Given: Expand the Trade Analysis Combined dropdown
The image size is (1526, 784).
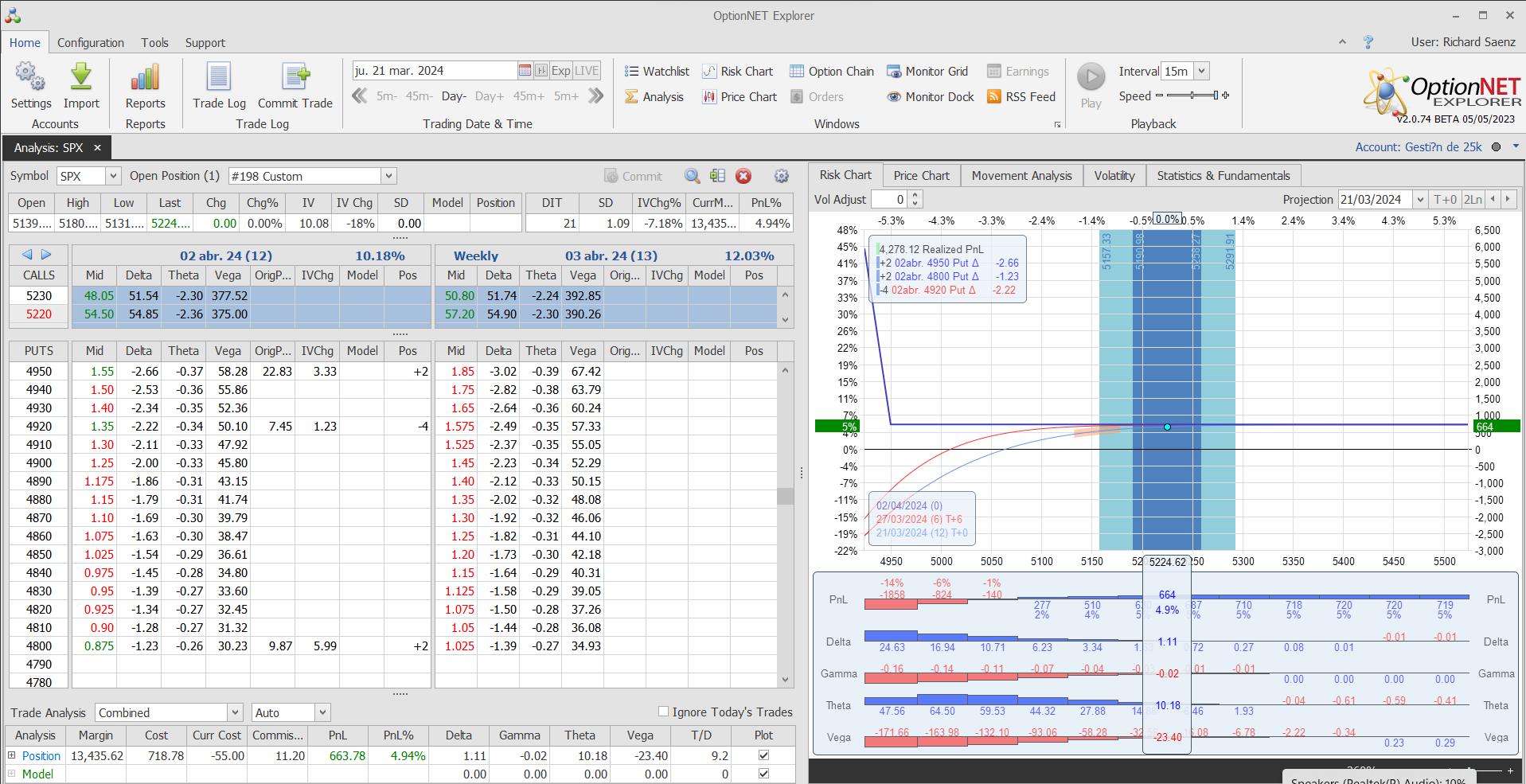Looking at the screenshot, I should pos(235,712).
